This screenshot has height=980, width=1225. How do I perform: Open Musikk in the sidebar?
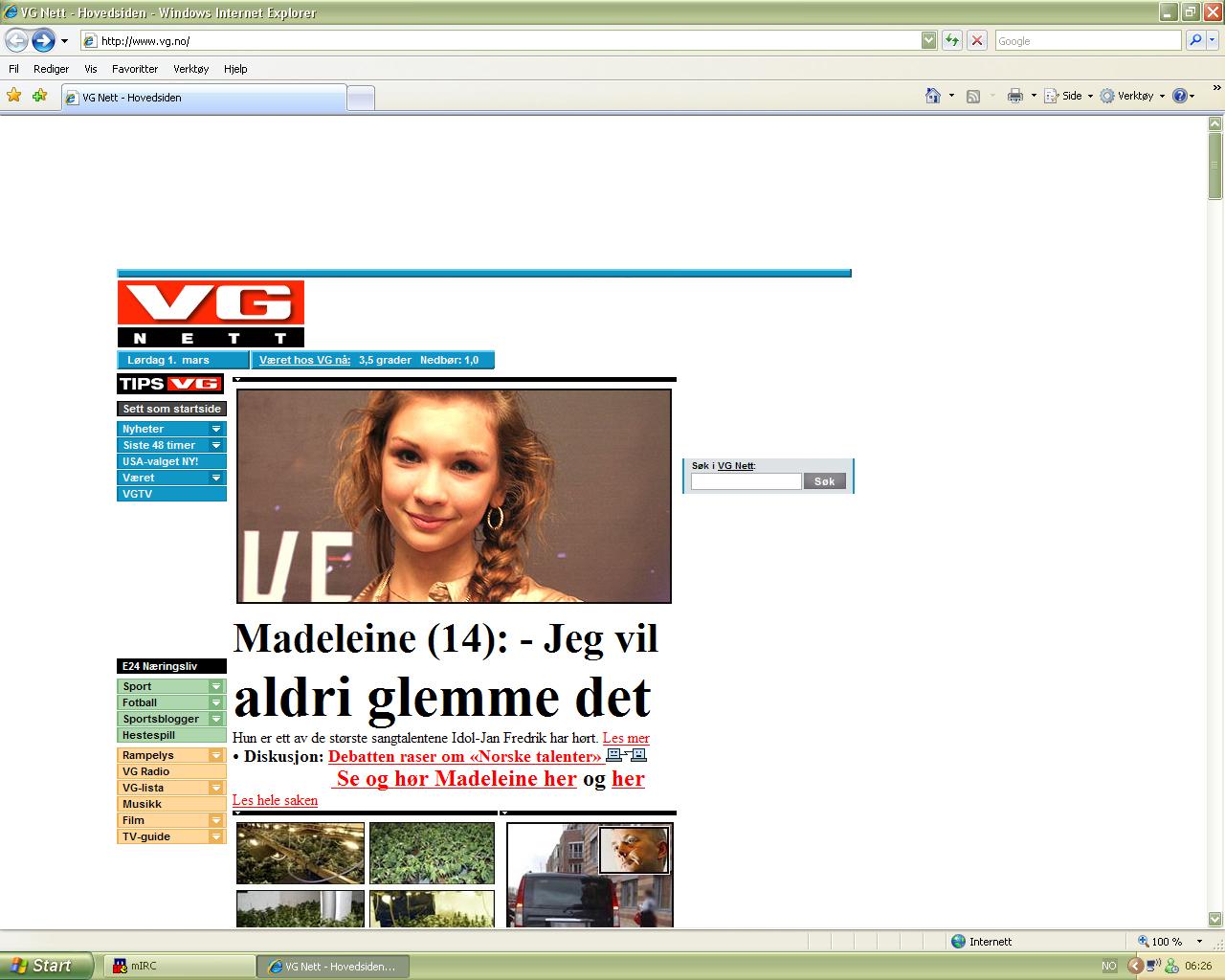[171, 804]
